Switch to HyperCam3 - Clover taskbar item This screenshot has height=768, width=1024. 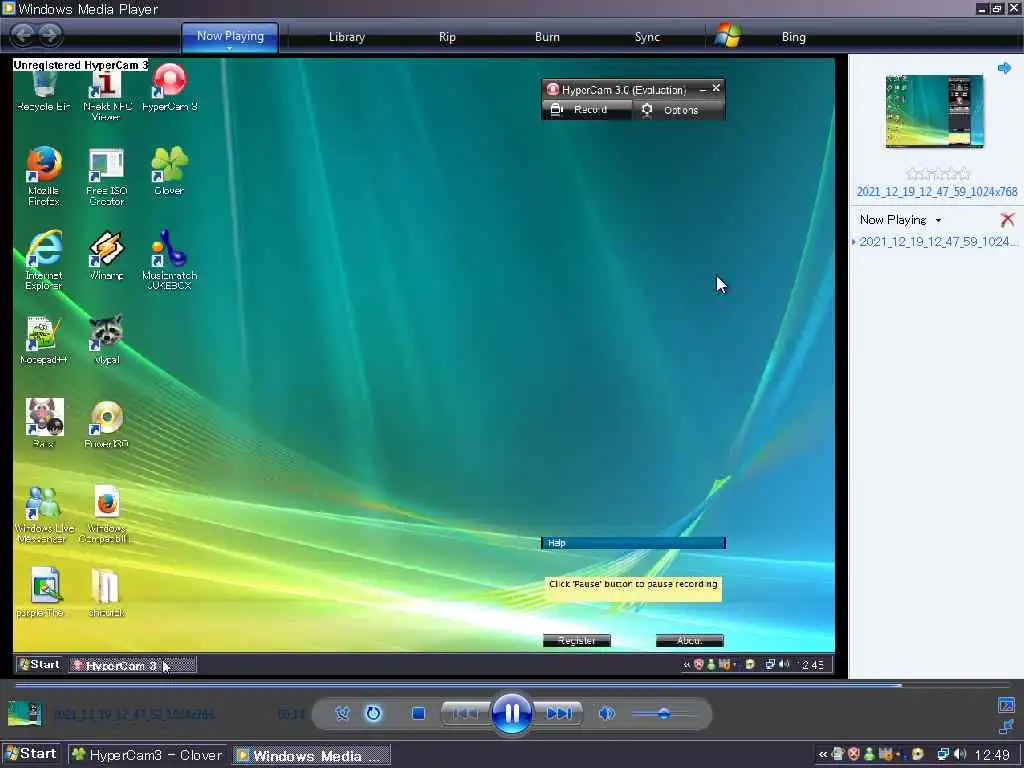click(147, 755)
